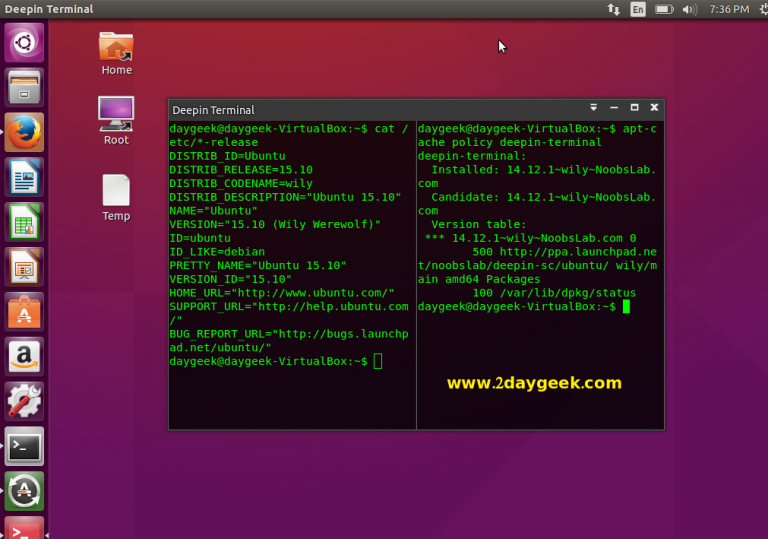Open the black Terminal launcher icon

pyautogui.click(x=24, y=446)
